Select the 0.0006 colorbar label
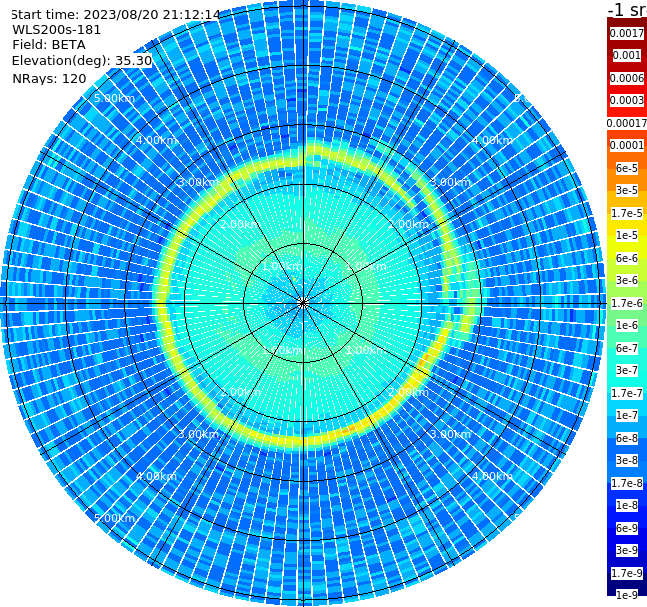The image size is (647, 607). pos(627,78)
